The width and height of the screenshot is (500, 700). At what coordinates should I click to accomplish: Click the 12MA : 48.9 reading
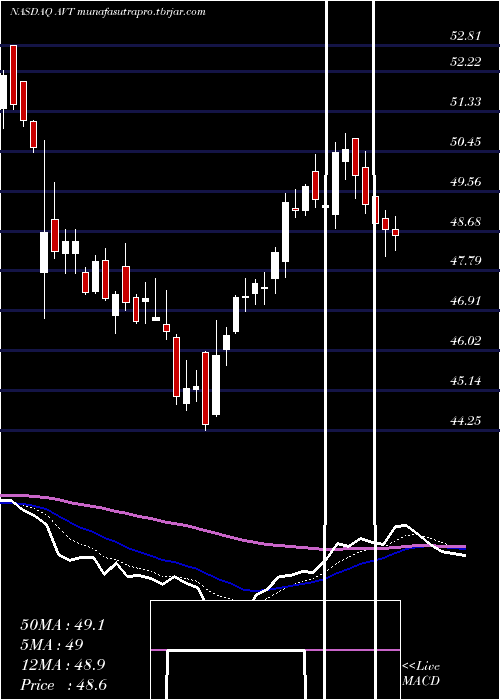point(63,665)
